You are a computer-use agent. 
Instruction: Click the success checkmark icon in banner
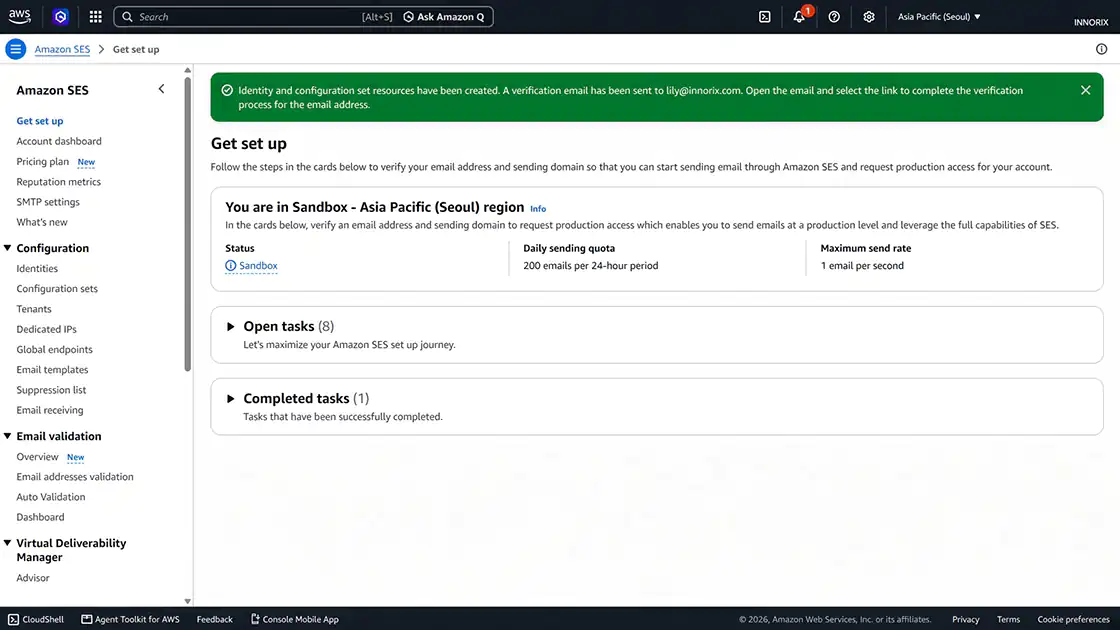(x=227, y=90)
